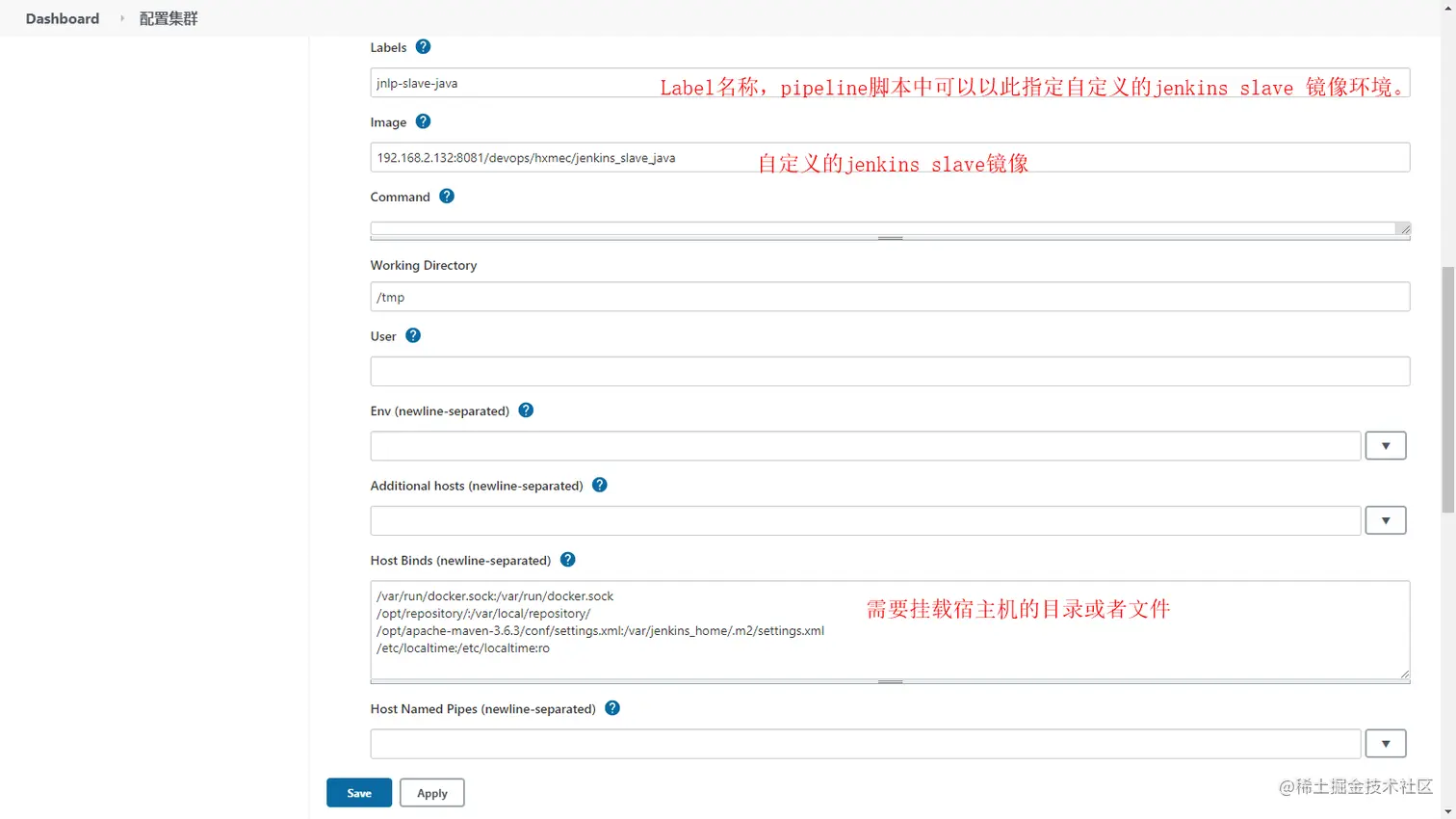Focus the Image input field
The image size is (1456, 819).
tap(890, 158)
